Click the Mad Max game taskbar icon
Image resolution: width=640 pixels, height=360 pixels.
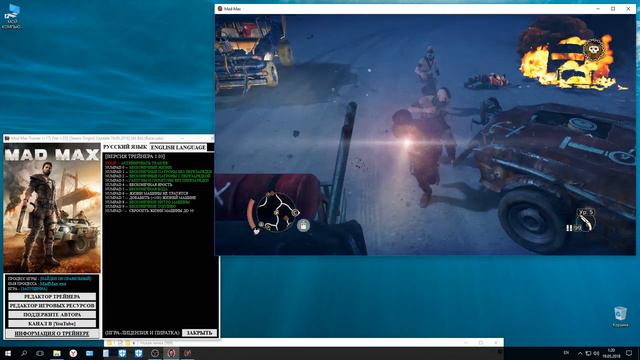171,353
